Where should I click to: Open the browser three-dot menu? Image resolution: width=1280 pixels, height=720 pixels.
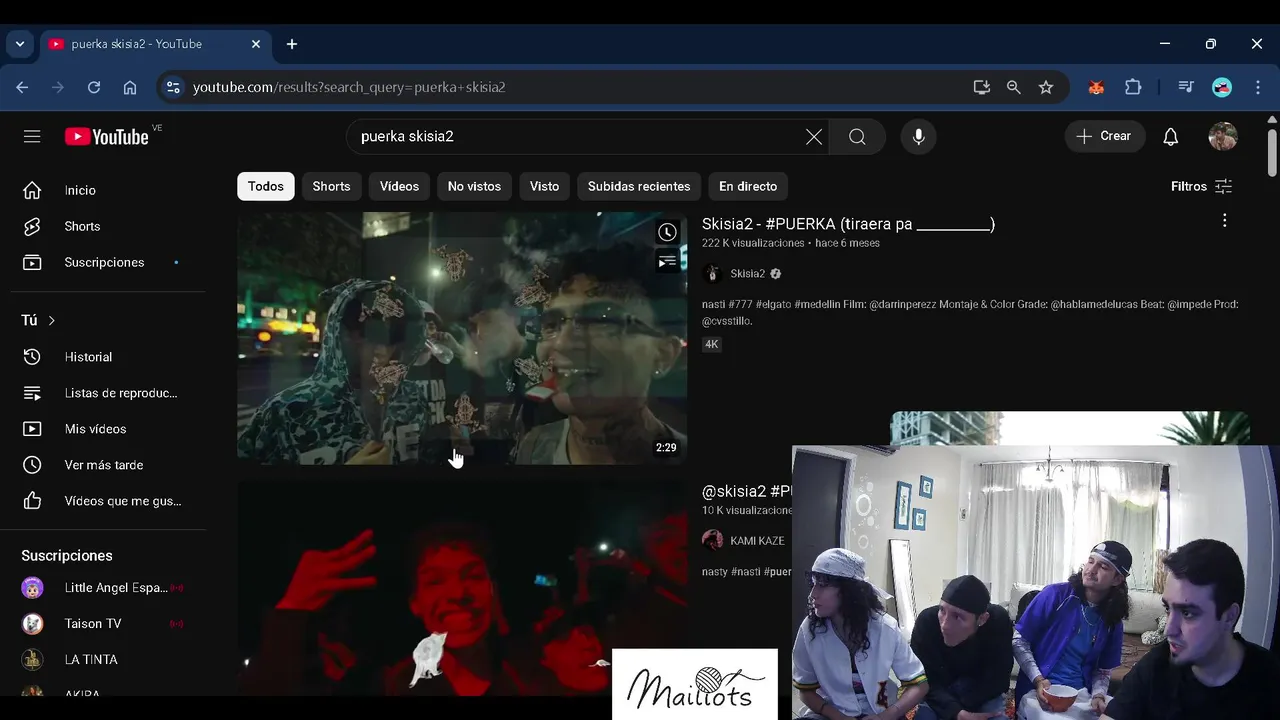pyautogui.click(x=1258, y=87)
